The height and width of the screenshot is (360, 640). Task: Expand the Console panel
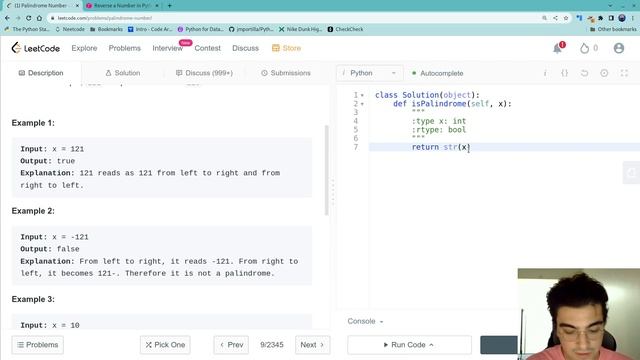coord(365,321)
